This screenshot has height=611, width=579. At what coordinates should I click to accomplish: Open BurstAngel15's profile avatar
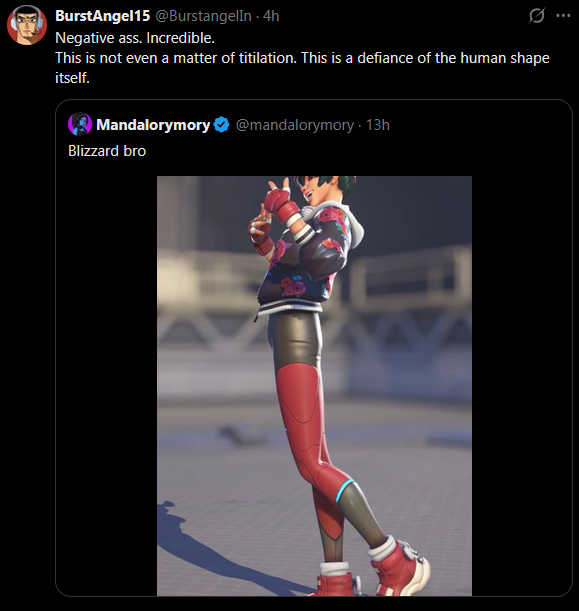(x=27, y=25)
